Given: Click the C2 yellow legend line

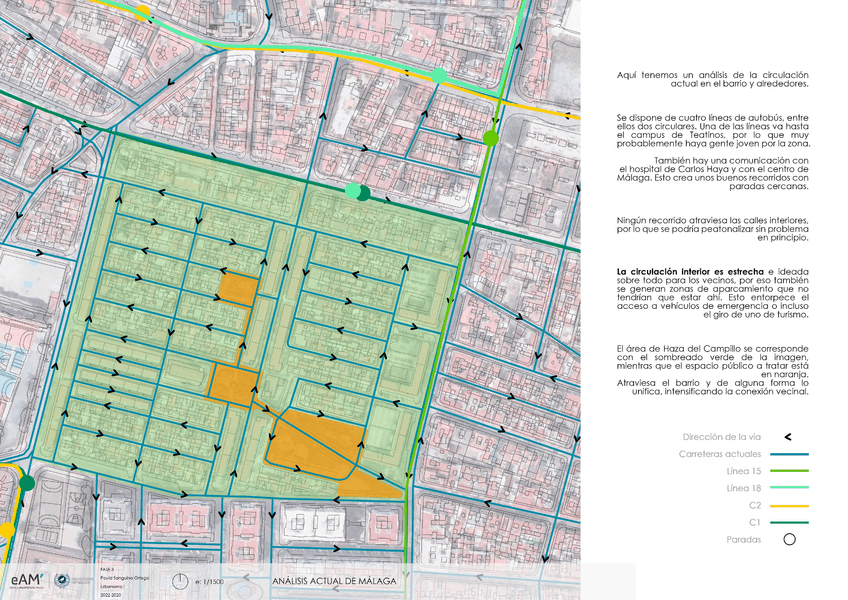Looking at the screenshot, I should pyautogui.click(x=788, y=505).
